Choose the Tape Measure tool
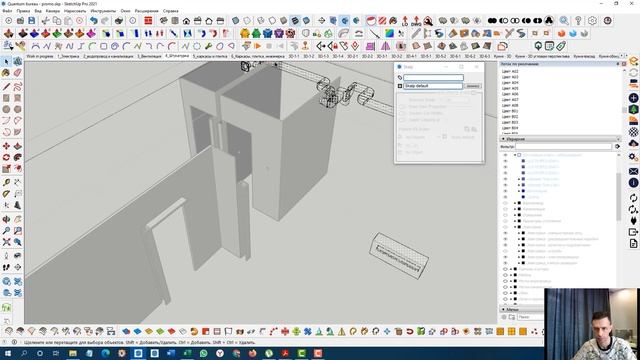The width and height of the screenshot is (640, 360). (6, 182)
